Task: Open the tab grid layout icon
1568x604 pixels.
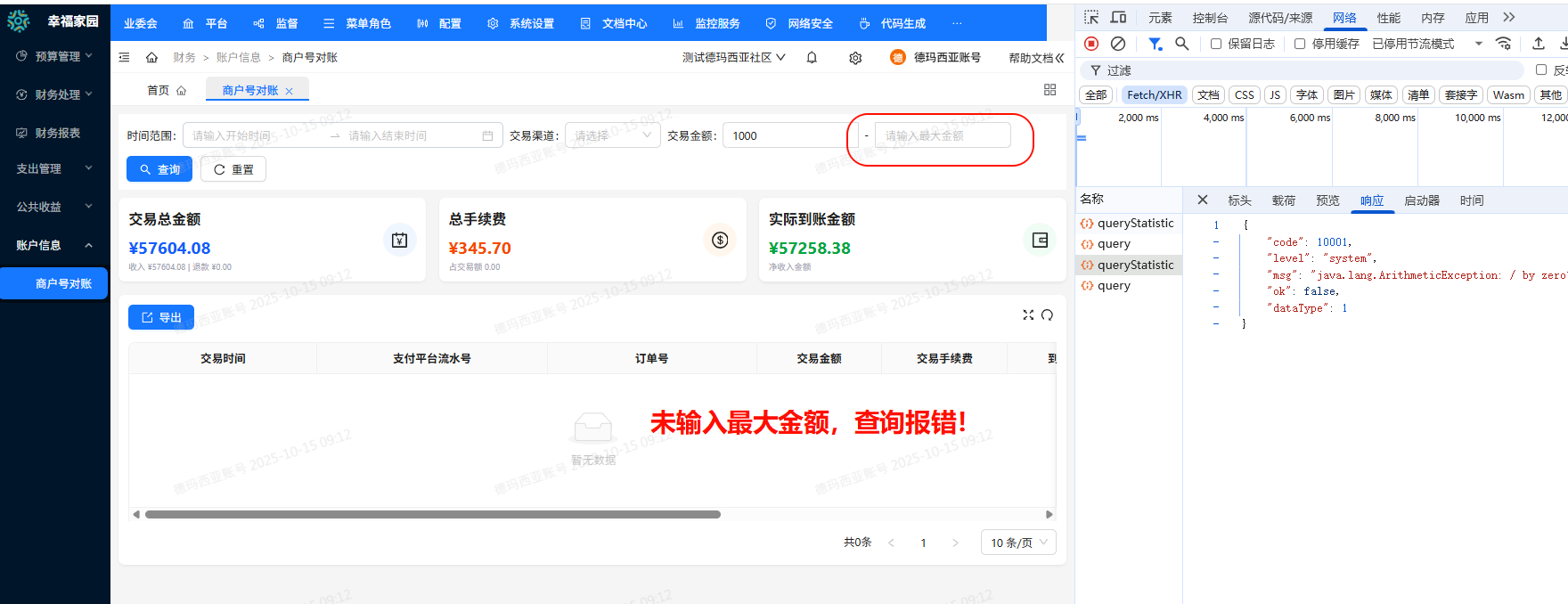Action: pyautogui.click(x=1049, y=90)
